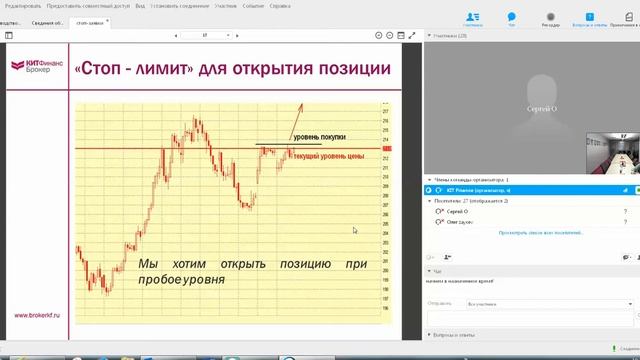Open the Participants panel icon in top toolbar
Viewport: 640px width, 360px height.
(473, 17)
